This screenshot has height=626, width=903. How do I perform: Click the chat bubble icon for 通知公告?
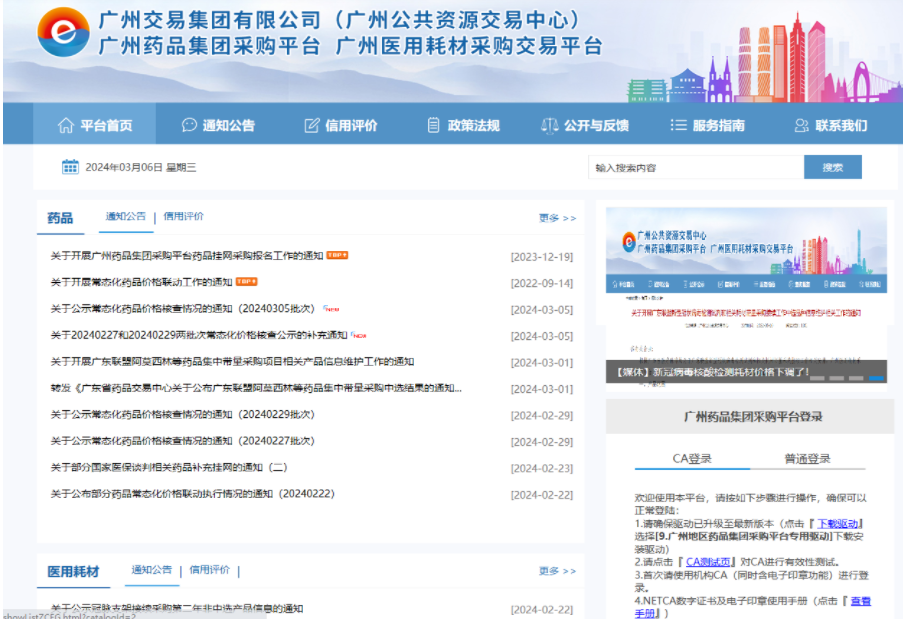(x=189, y=125)
